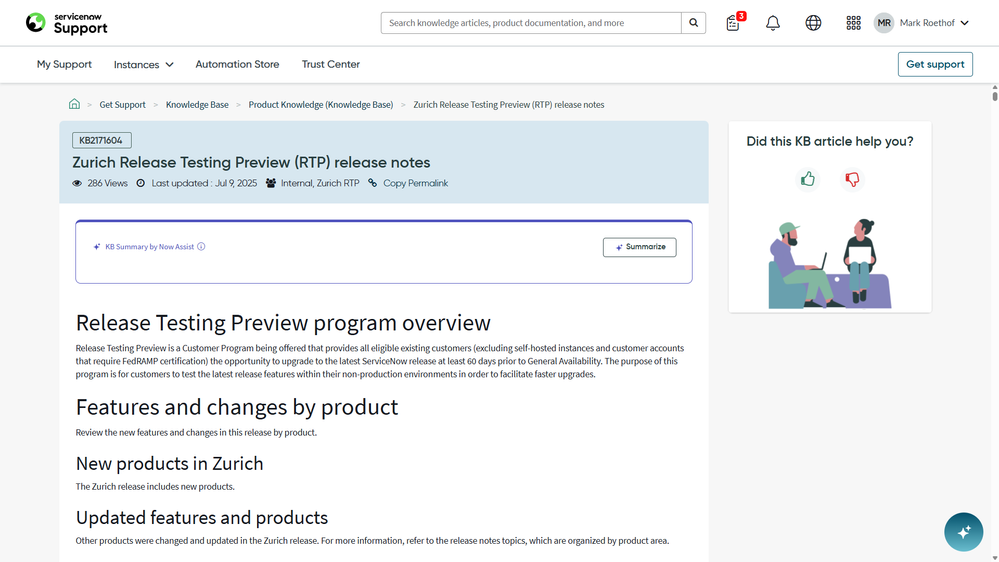This screenshot has width=999, height=562.
Task: Click 'Last updated : Jul 9, 2025' text
Action: 204,183
